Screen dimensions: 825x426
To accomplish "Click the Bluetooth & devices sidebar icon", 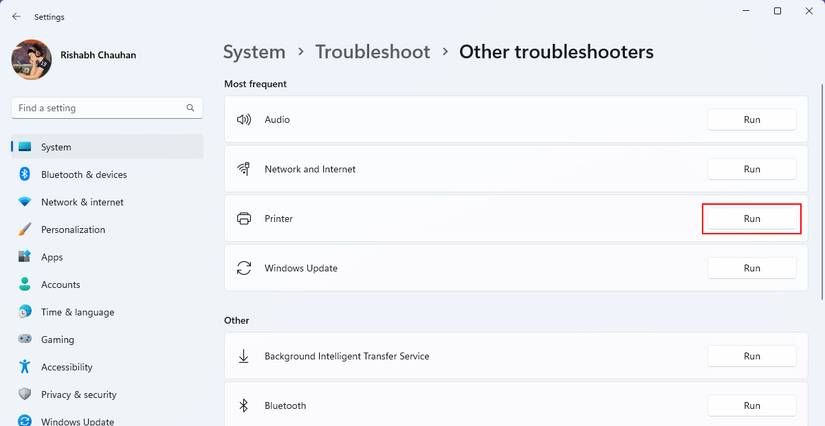I will coord(25,175).
